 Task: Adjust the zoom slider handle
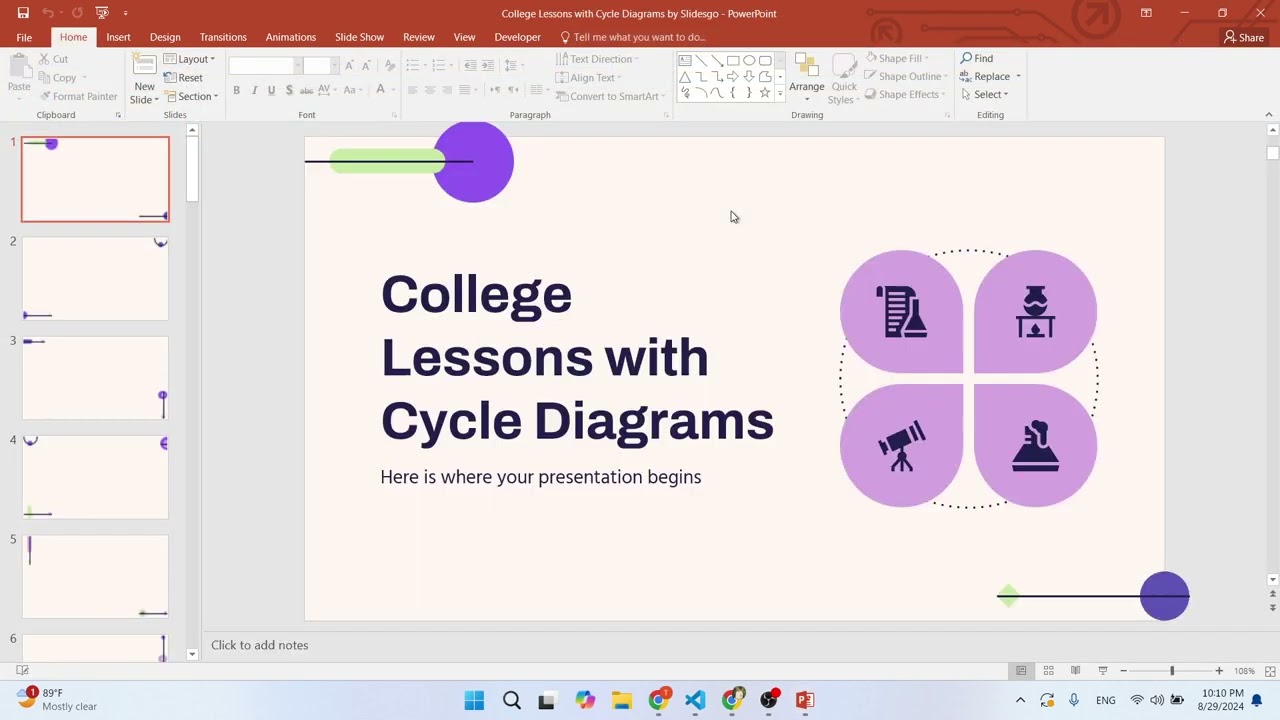tap(1172, 671)
